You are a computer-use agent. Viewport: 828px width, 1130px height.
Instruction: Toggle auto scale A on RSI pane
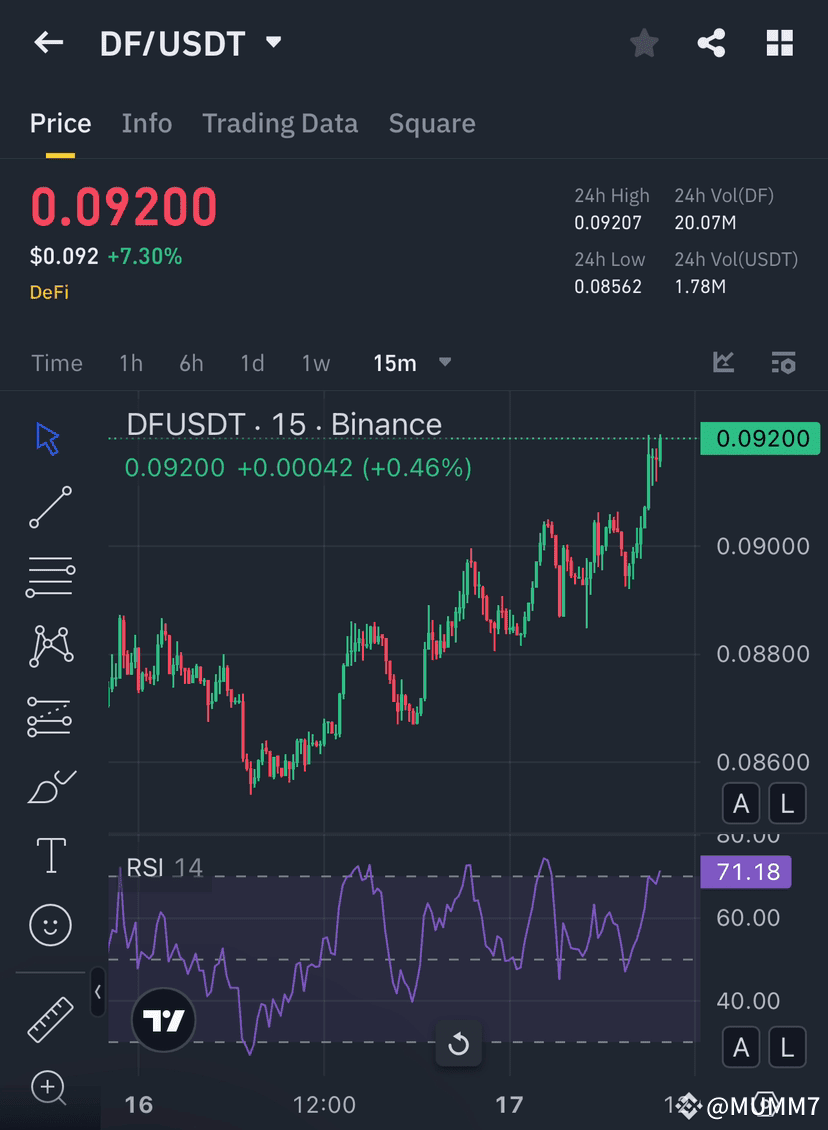pyautogui.click(x=741, y=1047)
